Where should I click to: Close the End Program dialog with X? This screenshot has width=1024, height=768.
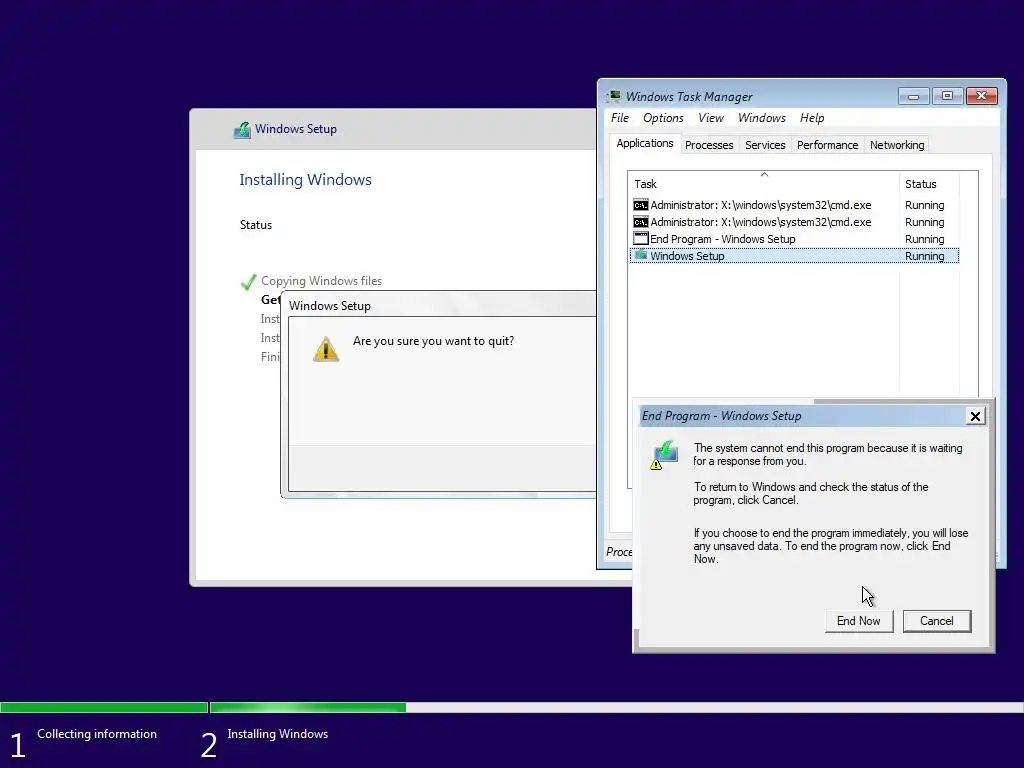tap(975, 416)
